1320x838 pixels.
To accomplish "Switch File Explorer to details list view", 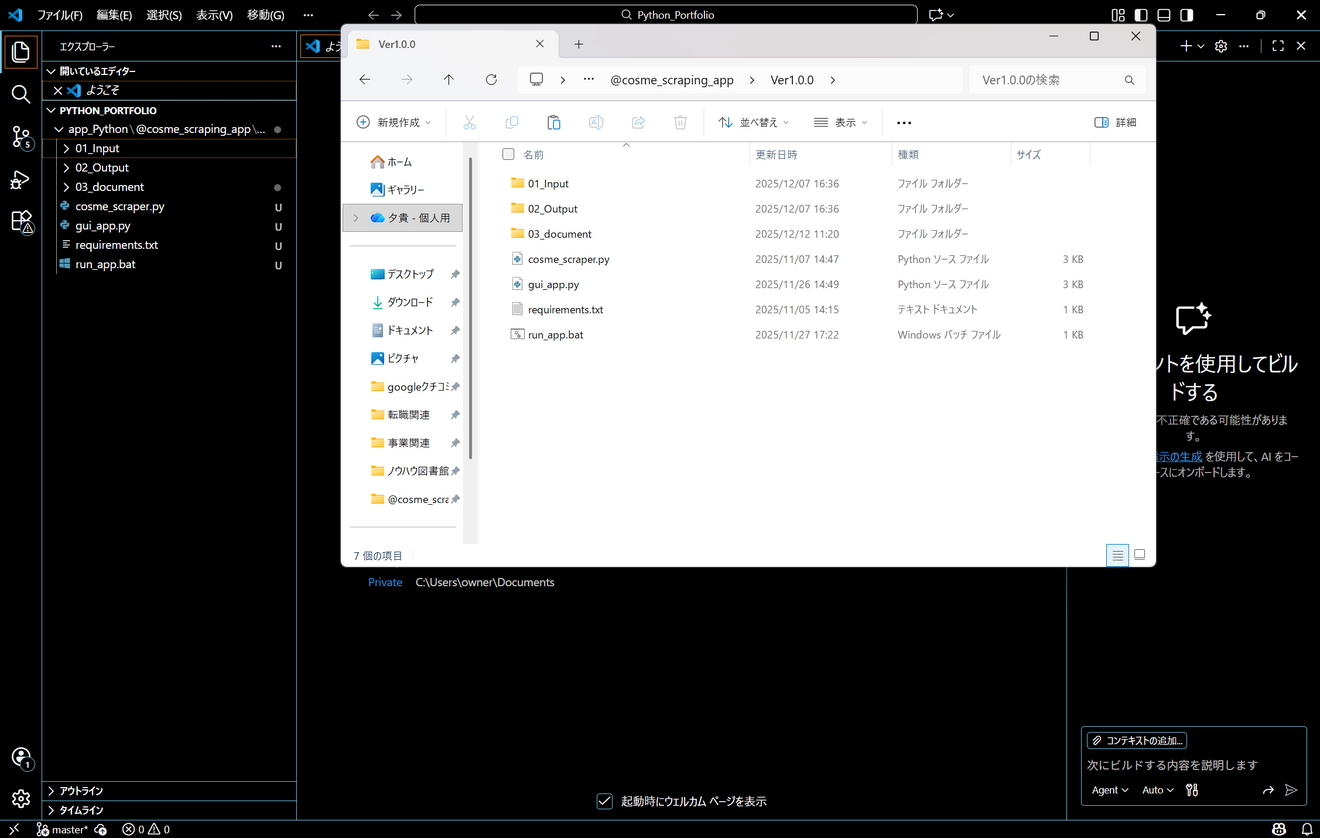I will [x=1118, y=555].
